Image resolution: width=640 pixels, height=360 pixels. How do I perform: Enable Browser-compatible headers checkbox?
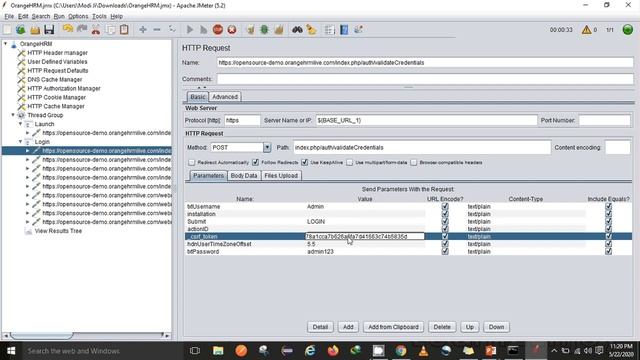tap(413, 162)
